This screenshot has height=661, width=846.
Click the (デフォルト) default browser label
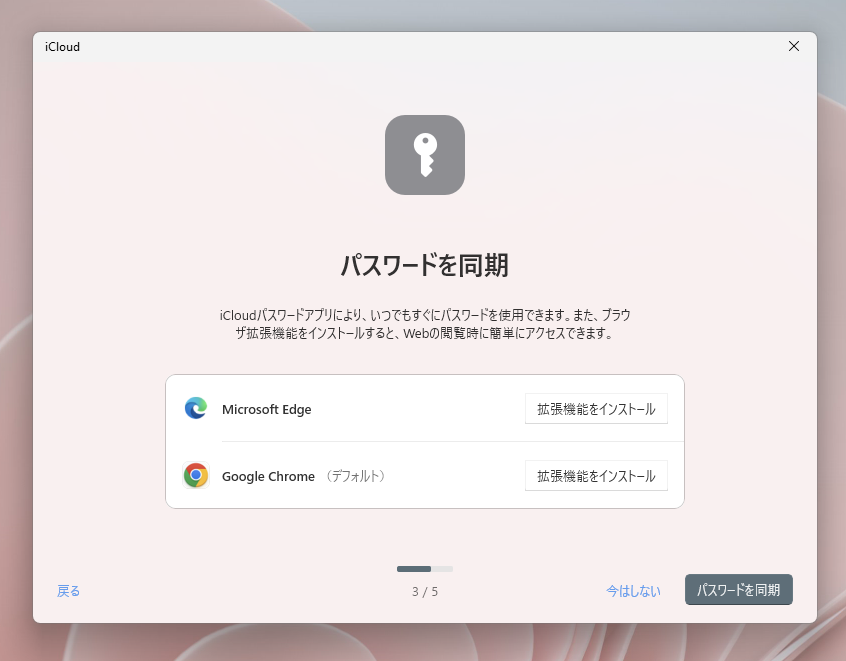tap(355, 476)
